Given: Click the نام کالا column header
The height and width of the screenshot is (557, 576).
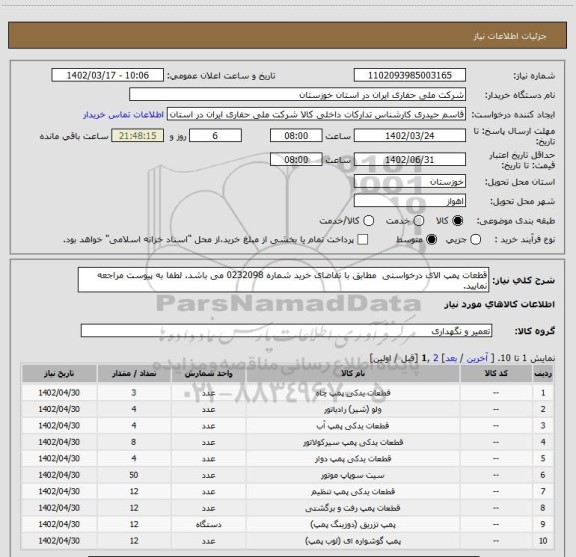Looking at the screenshot, I should click(353, 373).
